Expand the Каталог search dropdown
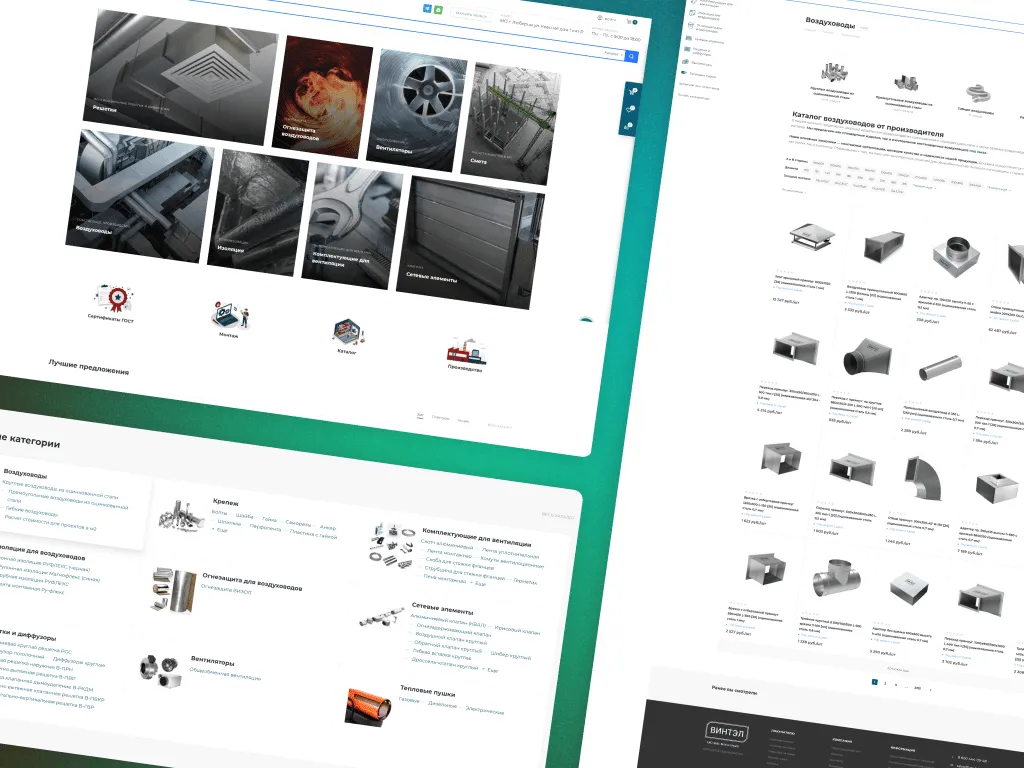The height and width of the screenshot is (768, 1024). 612,54
